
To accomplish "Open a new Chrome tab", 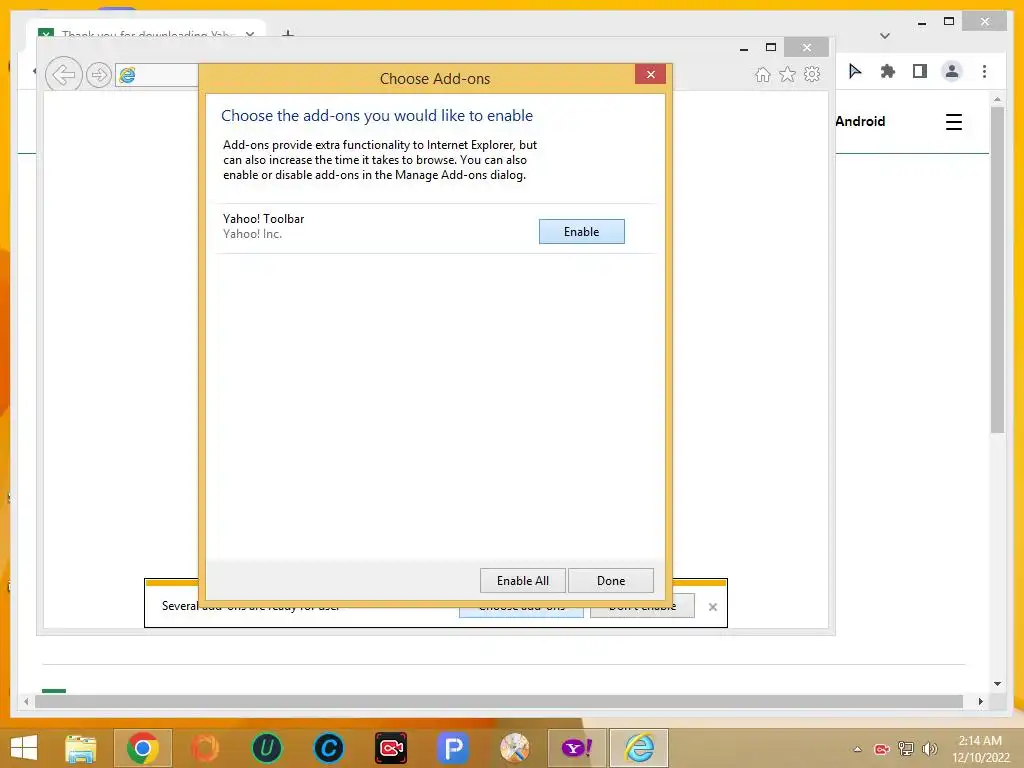I will [287, 33].
